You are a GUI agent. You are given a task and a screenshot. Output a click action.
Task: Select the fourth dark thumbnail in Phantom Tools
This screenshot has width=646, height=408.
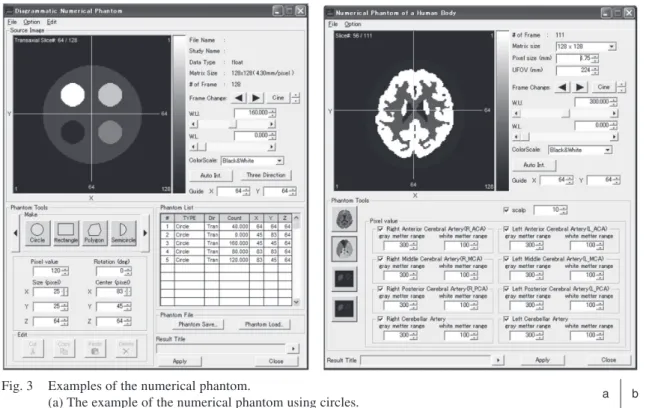pos(344,308)
